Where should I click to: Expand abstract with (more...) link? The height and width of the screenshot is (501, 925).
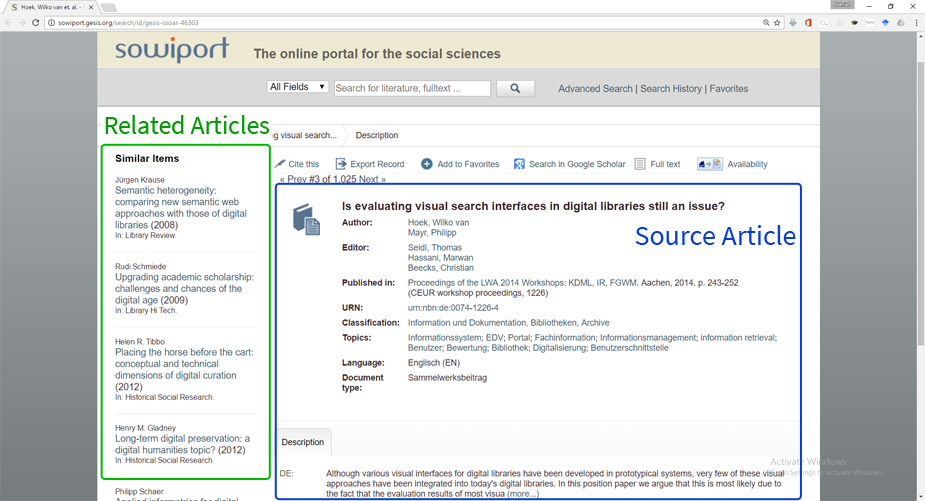[x=523, y=493]
